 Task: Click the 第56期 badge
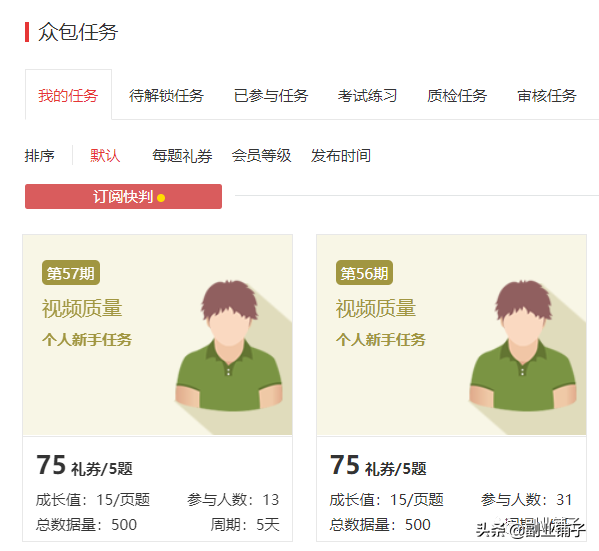pos(364,273)
